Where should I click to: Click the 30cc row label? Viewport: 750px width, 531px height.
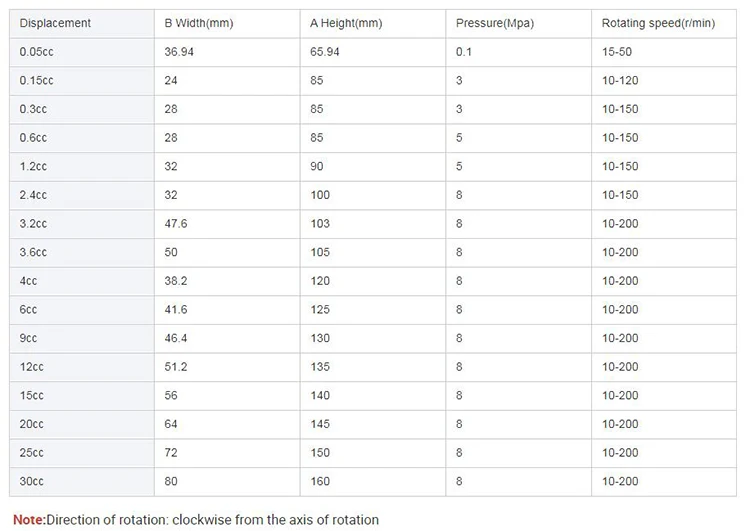(32, 481)
